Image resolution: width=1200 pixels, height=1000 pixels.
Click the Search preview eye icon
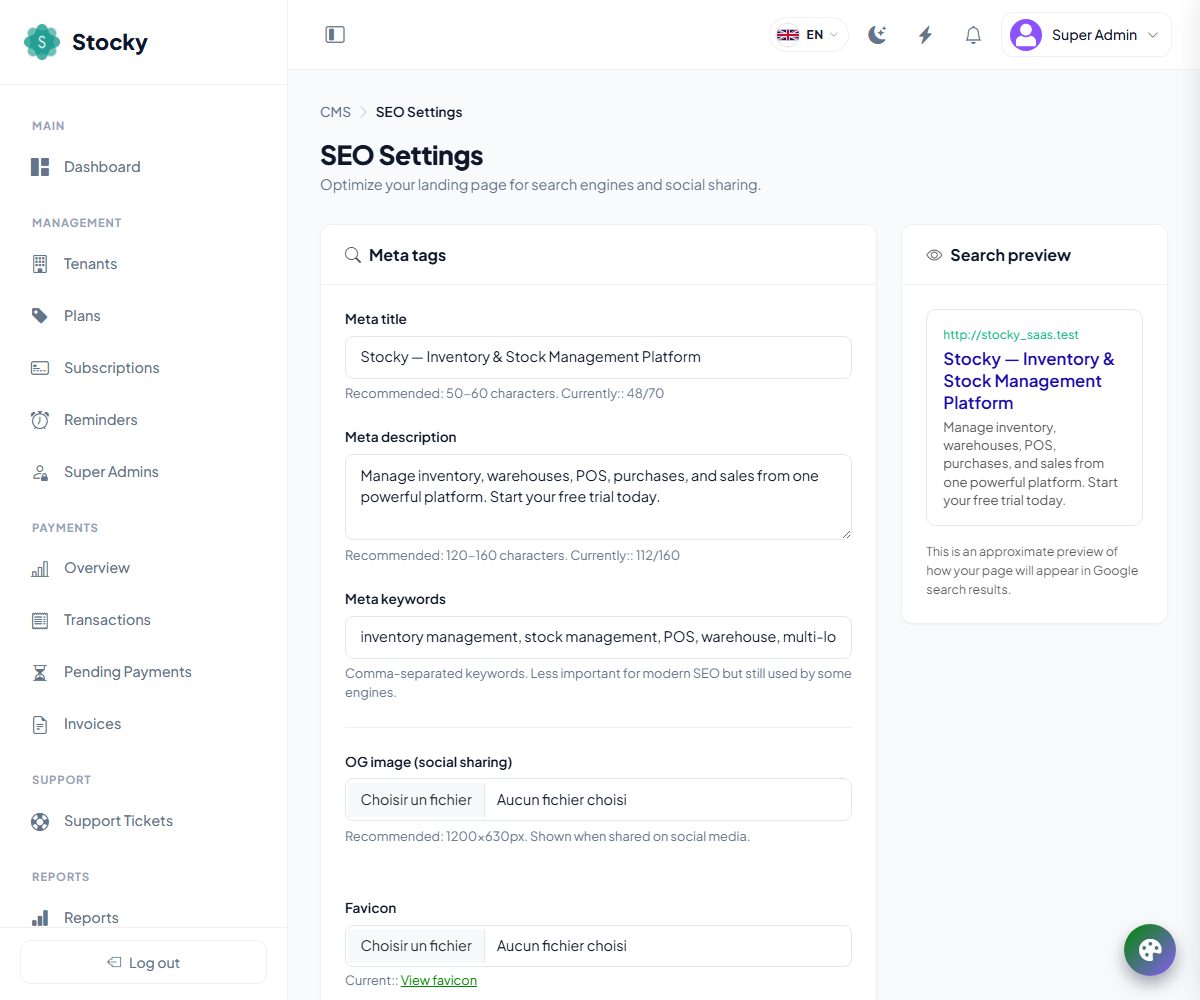(934, 255)
